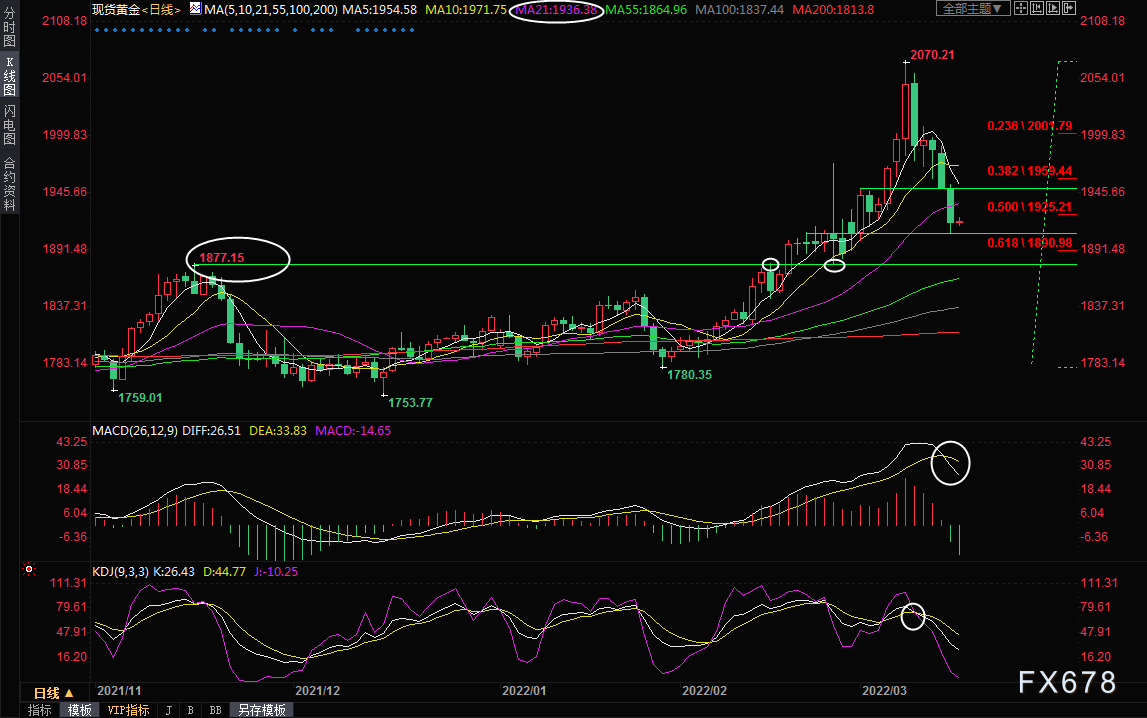The width and height of the screenshot is (1147, 718).
Task: Click the left axis 2108.18 price
Action: [64, 20]
